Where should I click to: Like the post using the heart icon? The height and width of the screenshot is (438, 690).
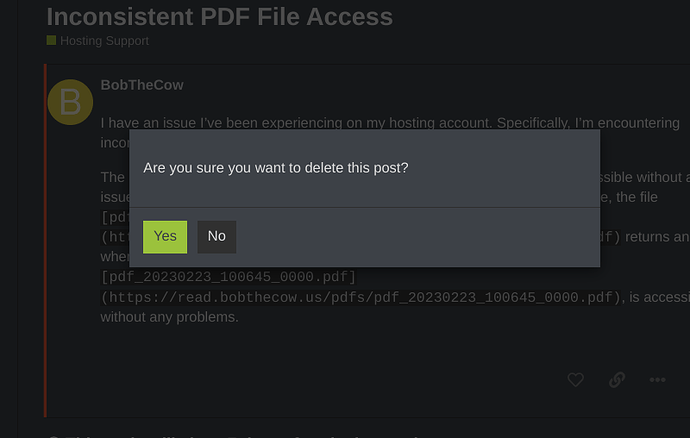click(x=575, y=379)
